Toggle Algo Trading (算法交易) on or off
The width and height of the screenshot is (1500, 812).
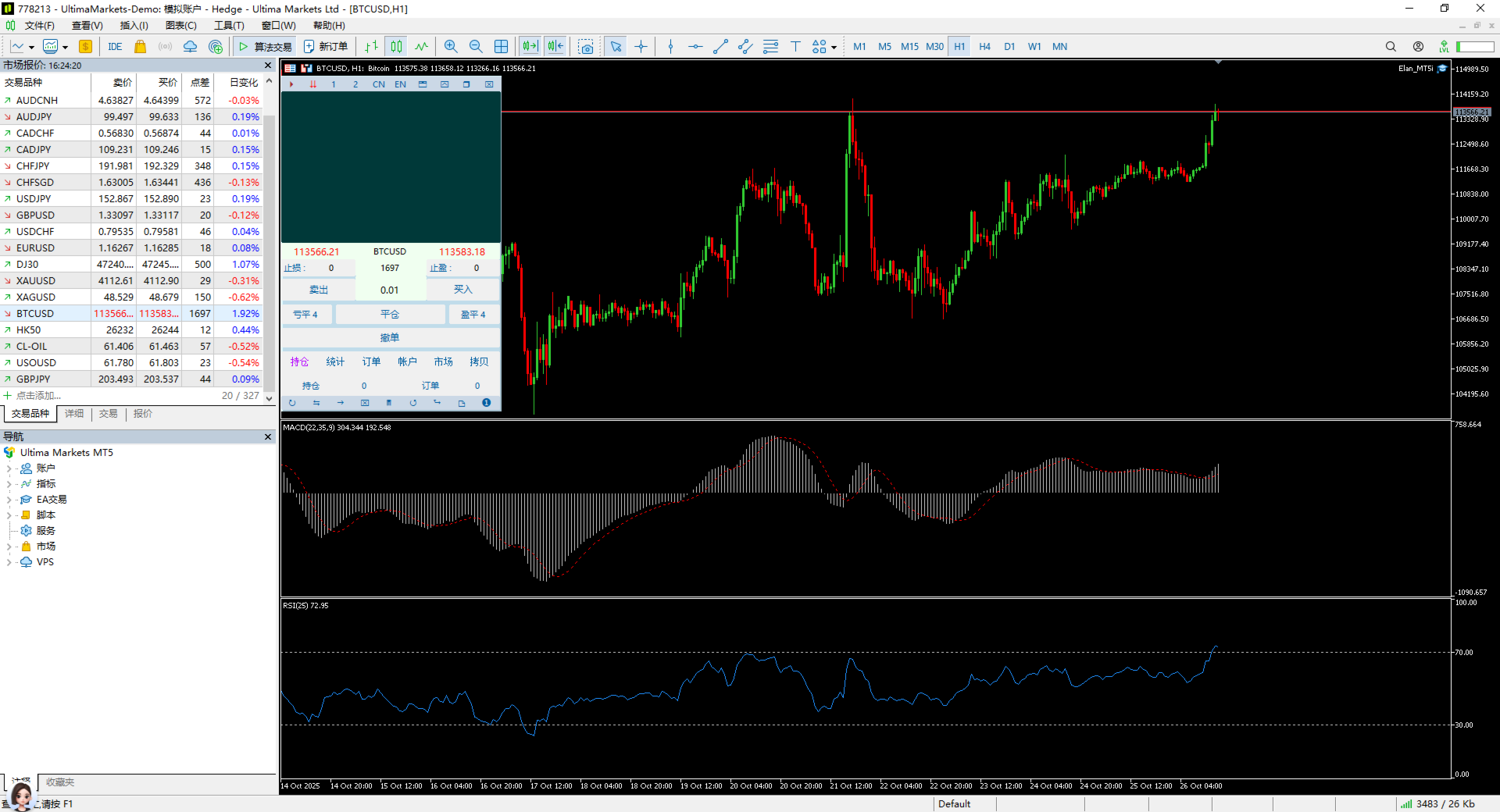(265, 47)
